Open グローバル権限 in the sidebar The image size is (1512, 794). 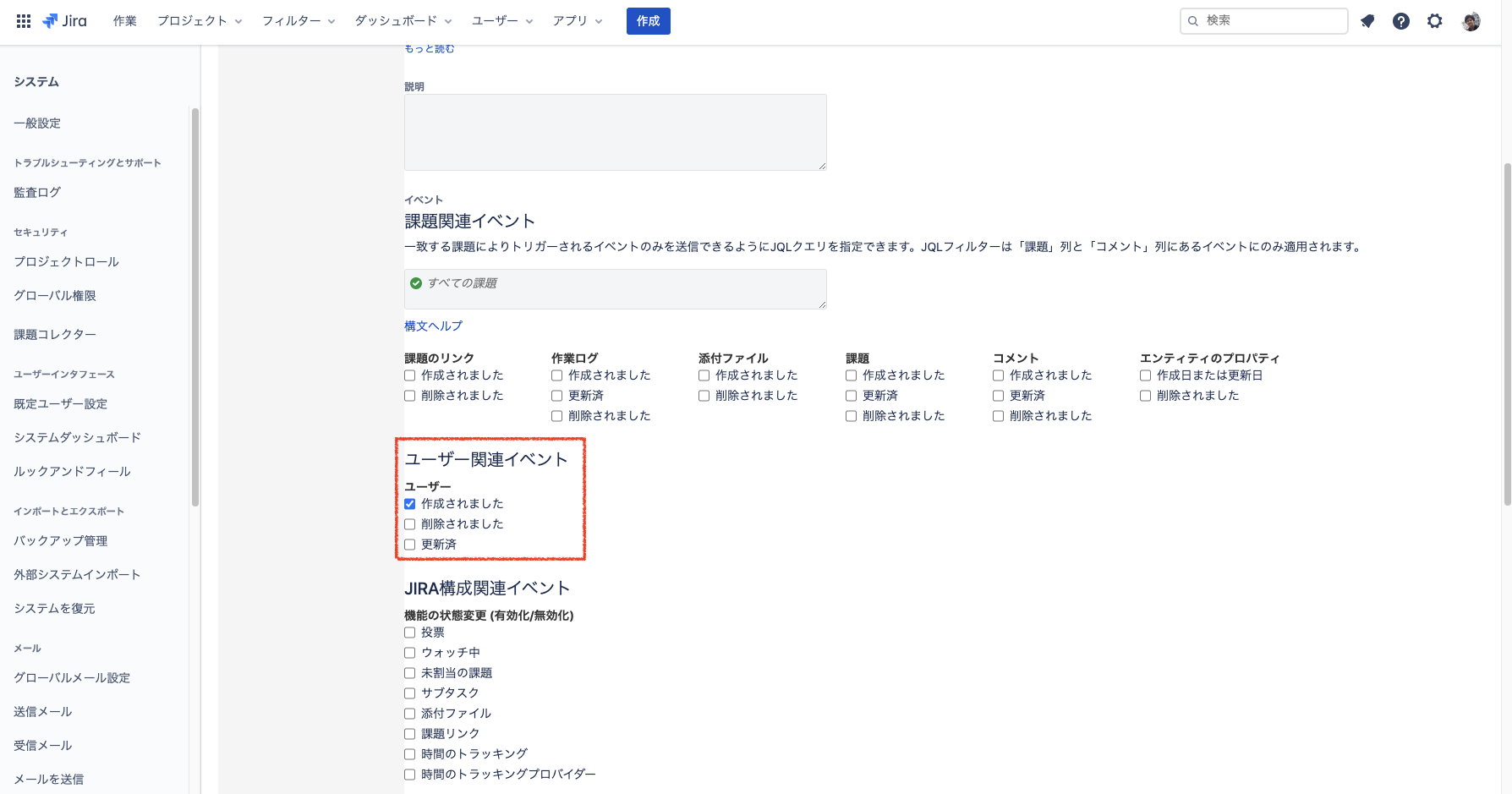tap(55, 296)
